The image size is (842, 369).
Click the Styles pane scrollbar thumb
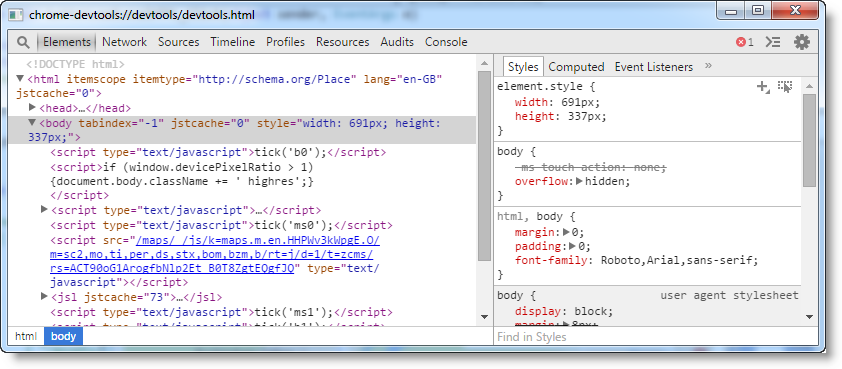click(x=809, y=141)
